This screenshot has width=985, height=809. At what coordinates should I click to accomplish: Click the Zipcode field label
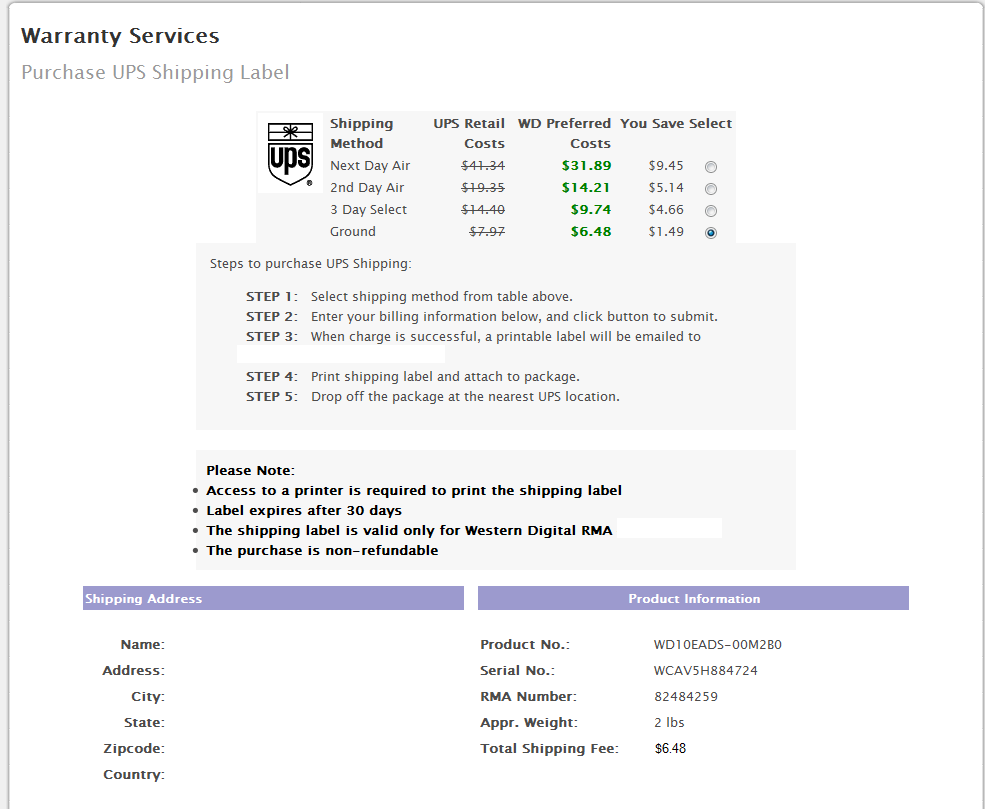pos(134,748)
